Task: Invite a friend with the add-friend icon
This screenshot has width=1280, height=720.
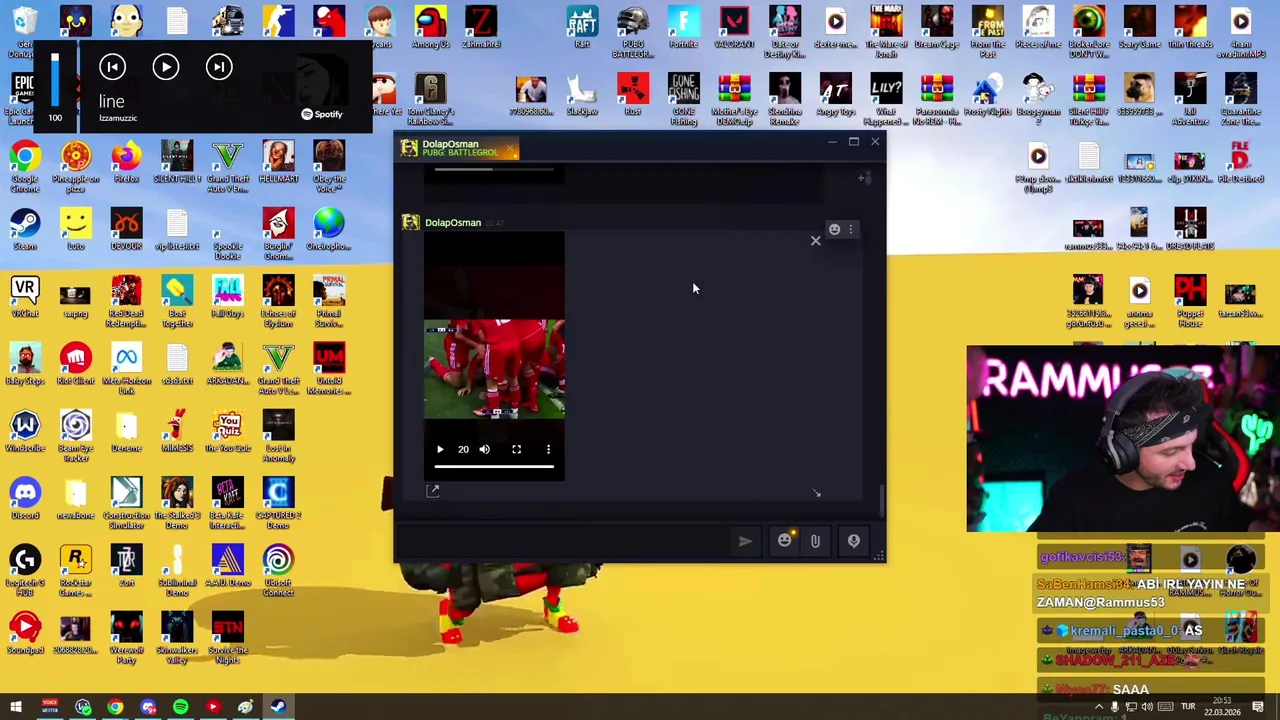Action: tap(865, 178)
